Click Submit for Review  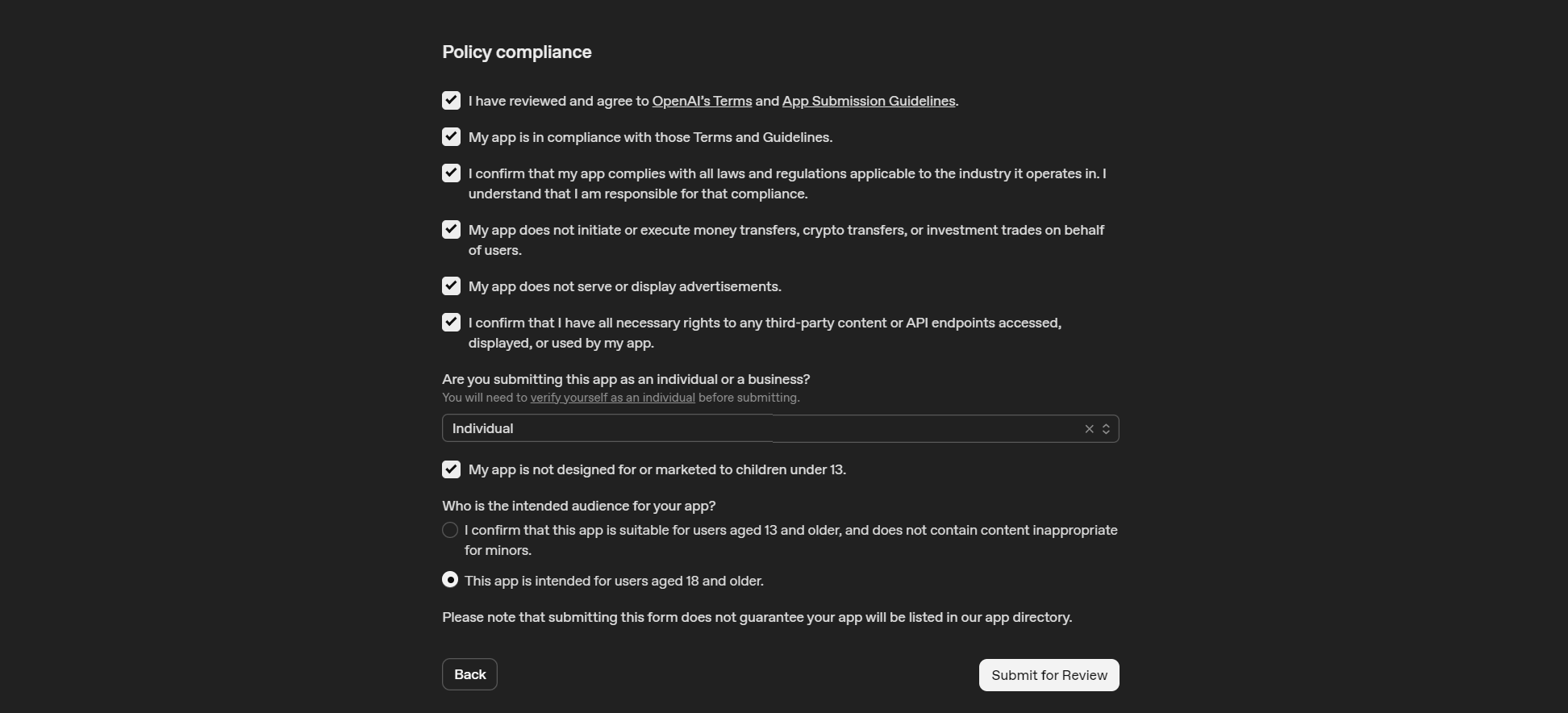pyautogui.click(x=1048, y=674)
